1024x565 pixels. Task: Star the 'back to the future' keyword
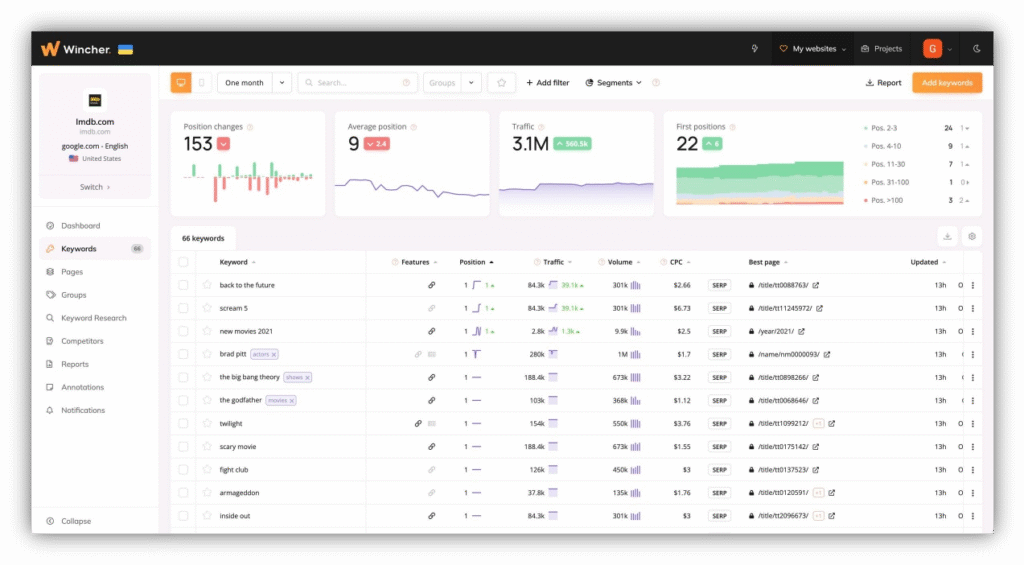(x=207, y=285)
